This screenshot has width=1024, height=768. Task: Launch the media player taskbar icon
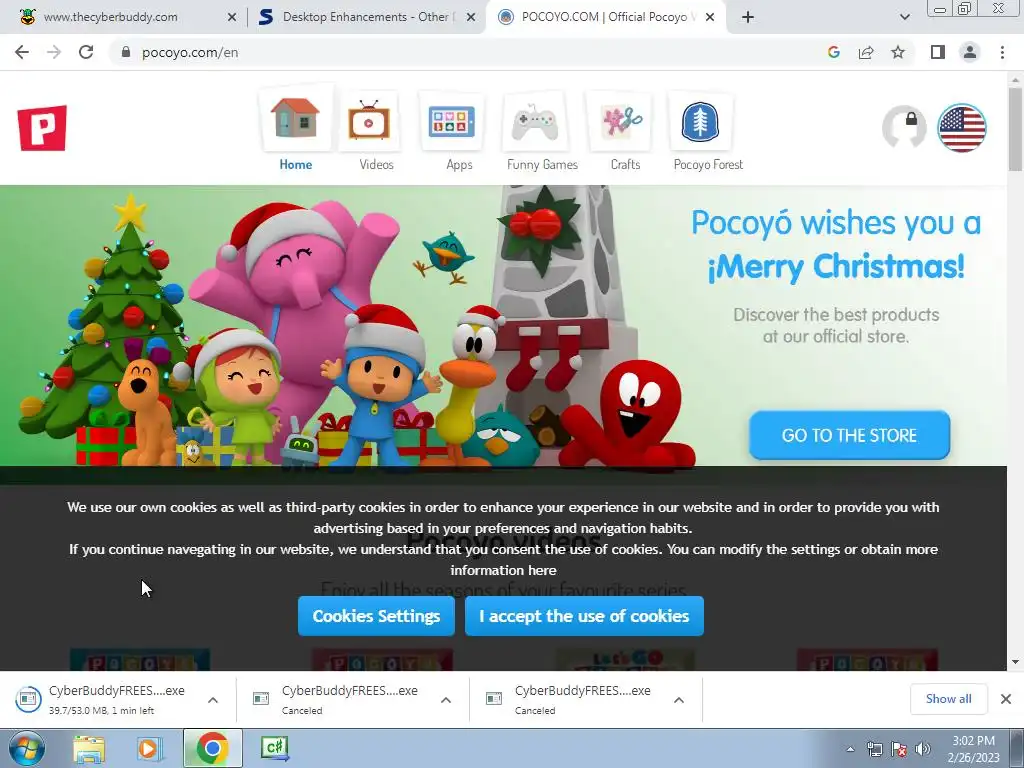coord(150,748)
